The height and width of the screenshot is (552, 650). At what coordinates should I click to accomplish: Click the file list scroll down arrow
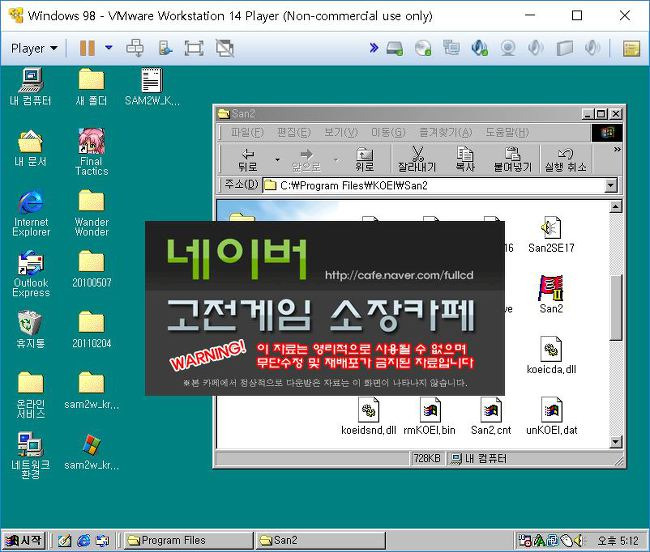pos(616,442)
